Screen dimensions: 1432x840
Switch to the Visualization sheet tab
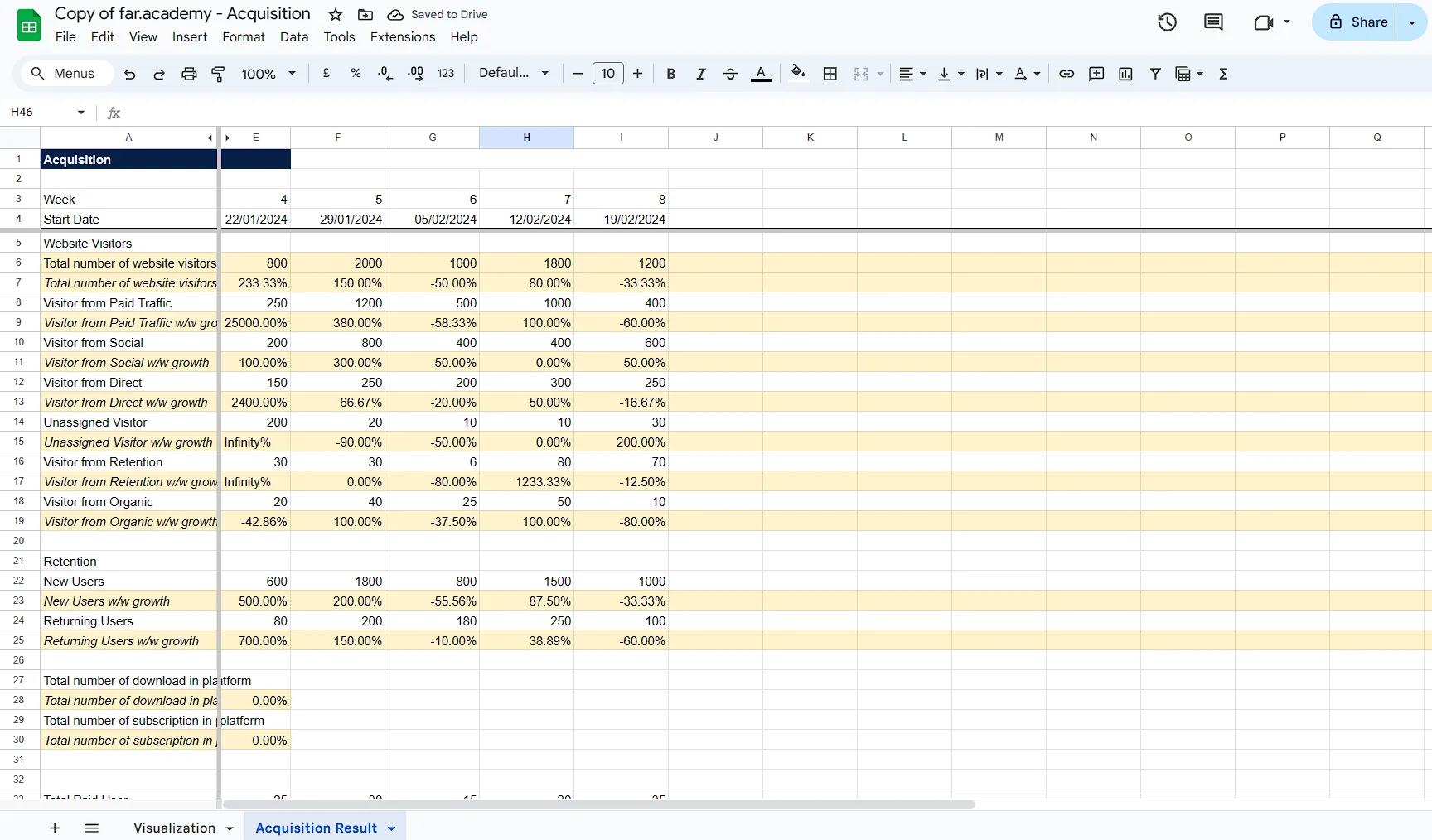point(175,828)
